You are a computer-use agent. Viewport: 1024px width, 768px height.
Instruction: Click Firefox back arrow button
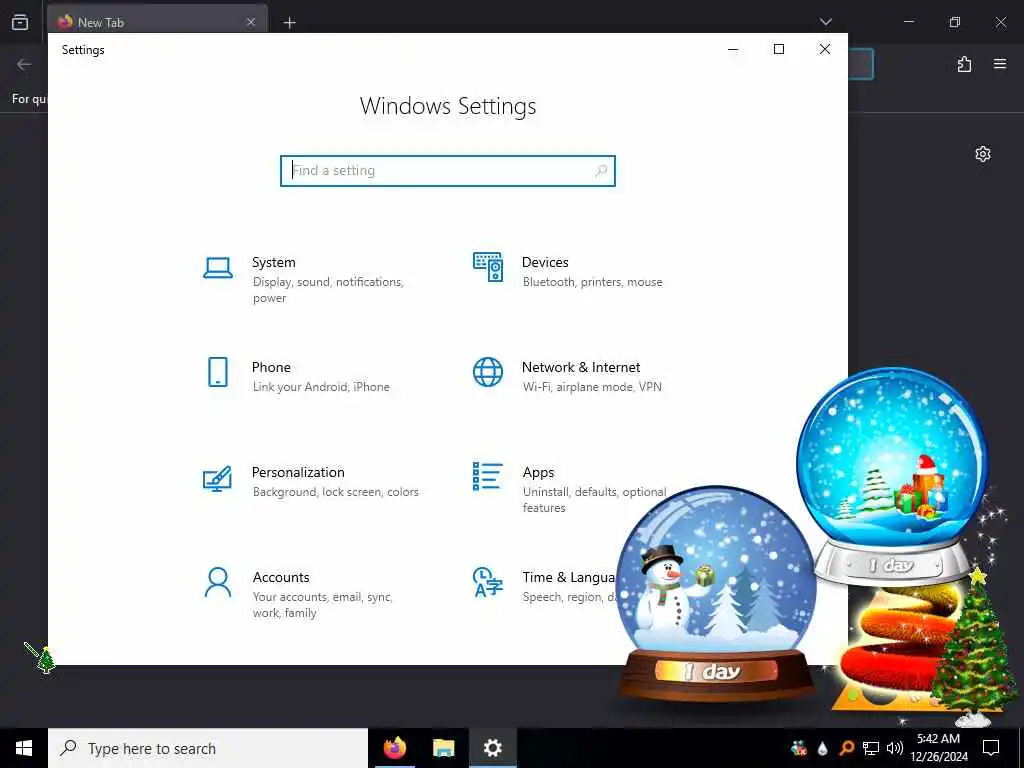point(24,64)
